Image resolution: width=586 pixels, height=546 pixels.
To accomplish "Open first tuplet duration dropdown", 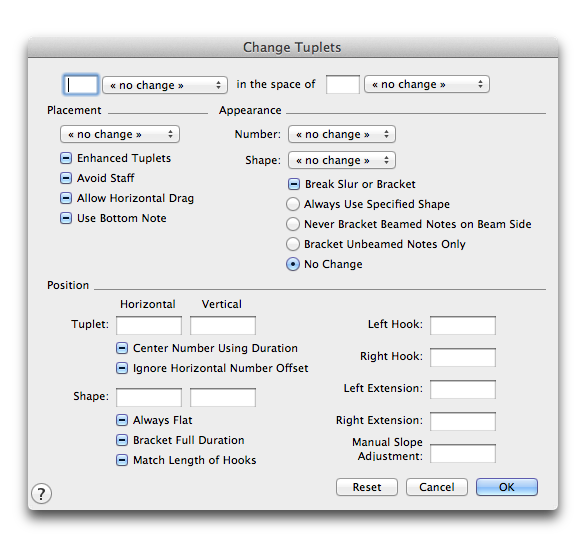I will point(165,85).
